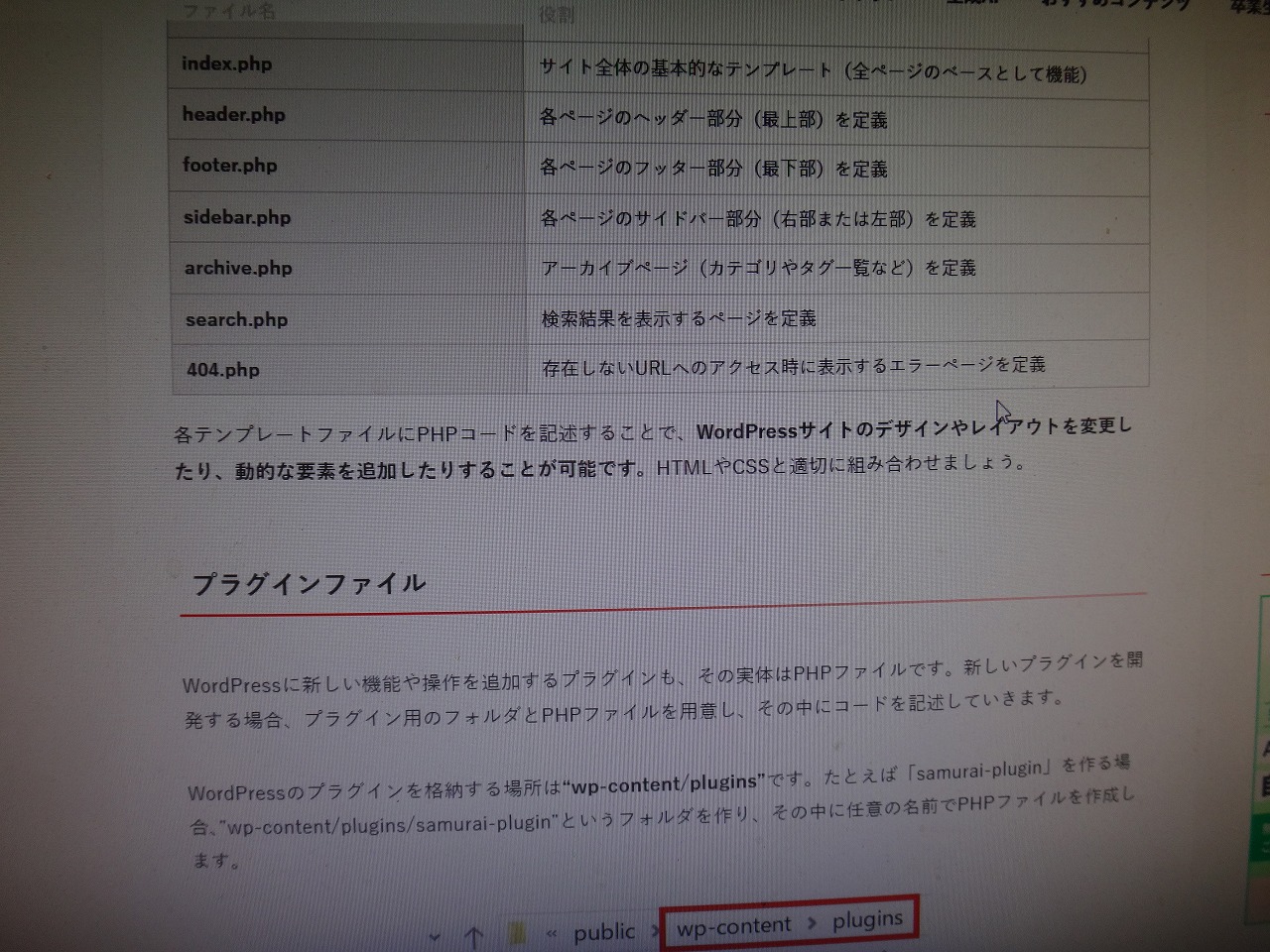
Task: Click the 404.php table cell
Action: pyautogui.click(x=348, y=369)
